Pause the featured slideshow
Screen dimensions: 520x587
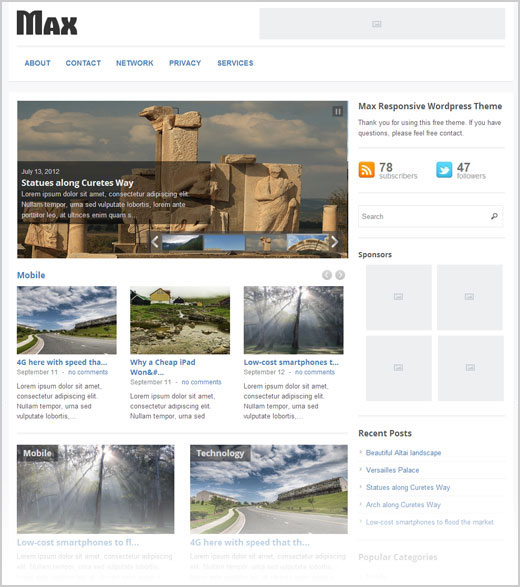pyautogui.click(x=337, y=111)
